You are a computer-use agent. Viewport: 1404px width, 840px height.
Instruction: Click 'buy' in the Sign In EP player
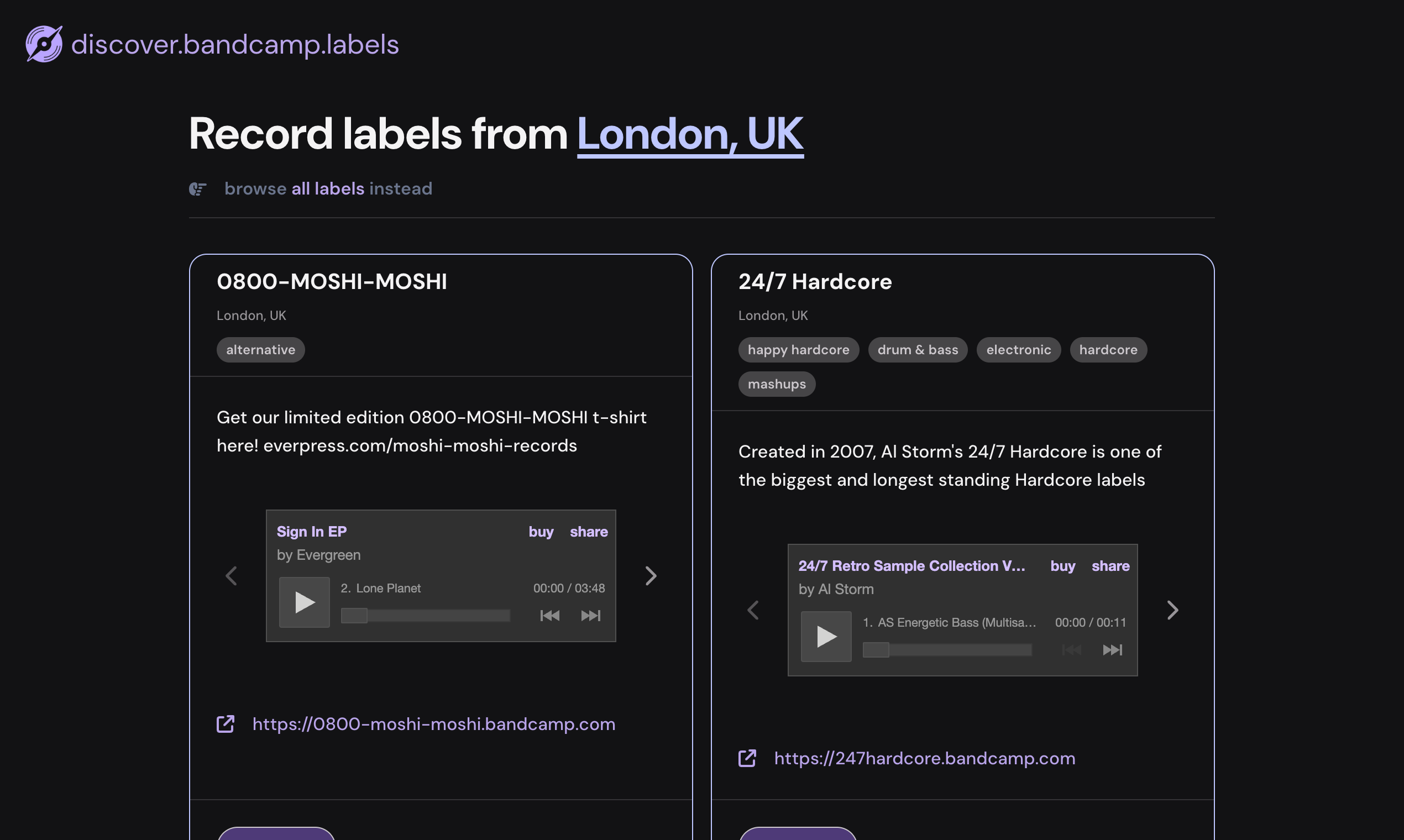541,532
